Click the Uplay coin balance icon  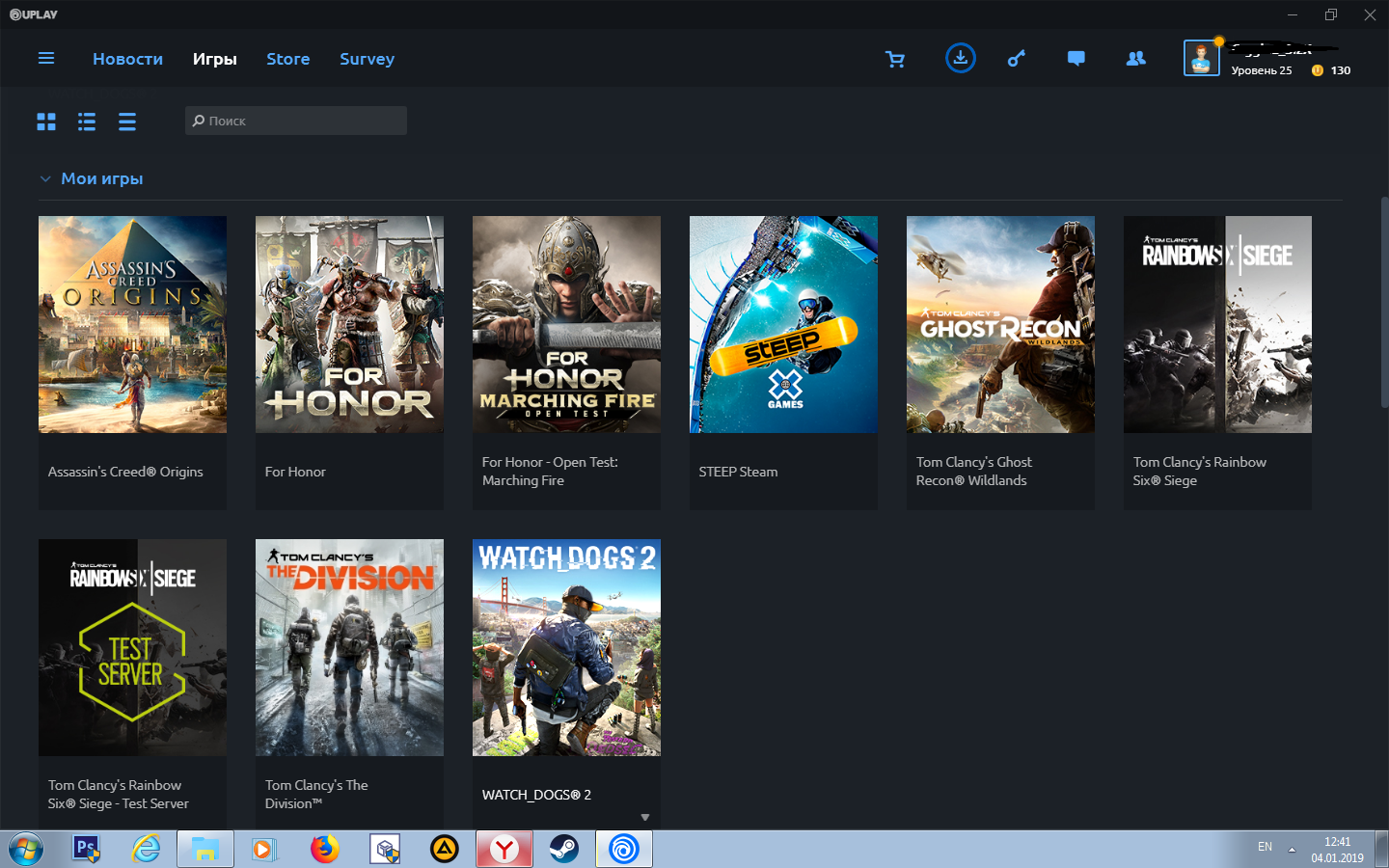[1318, 70]
